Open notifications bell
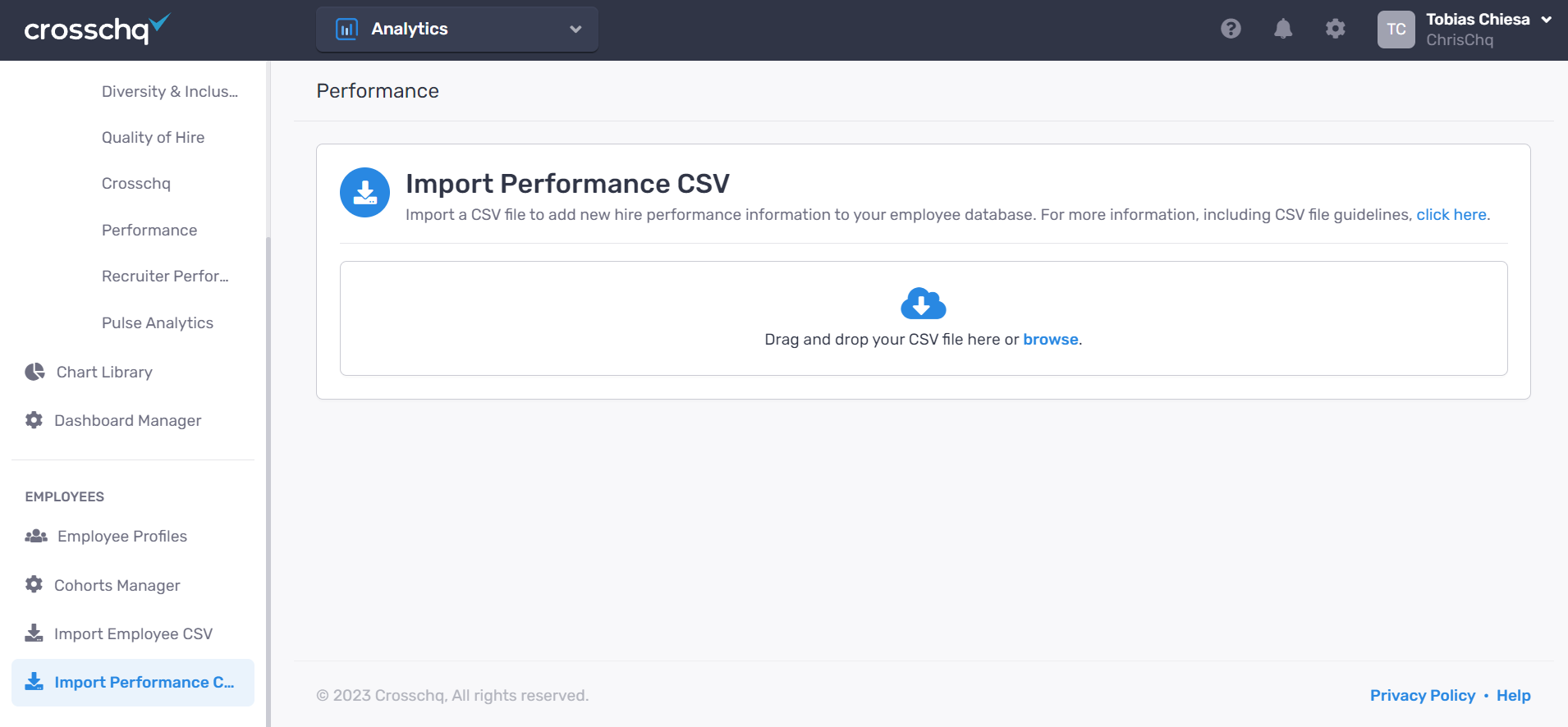Screen dimensions: 1568x727 [x=1283, y=30]
